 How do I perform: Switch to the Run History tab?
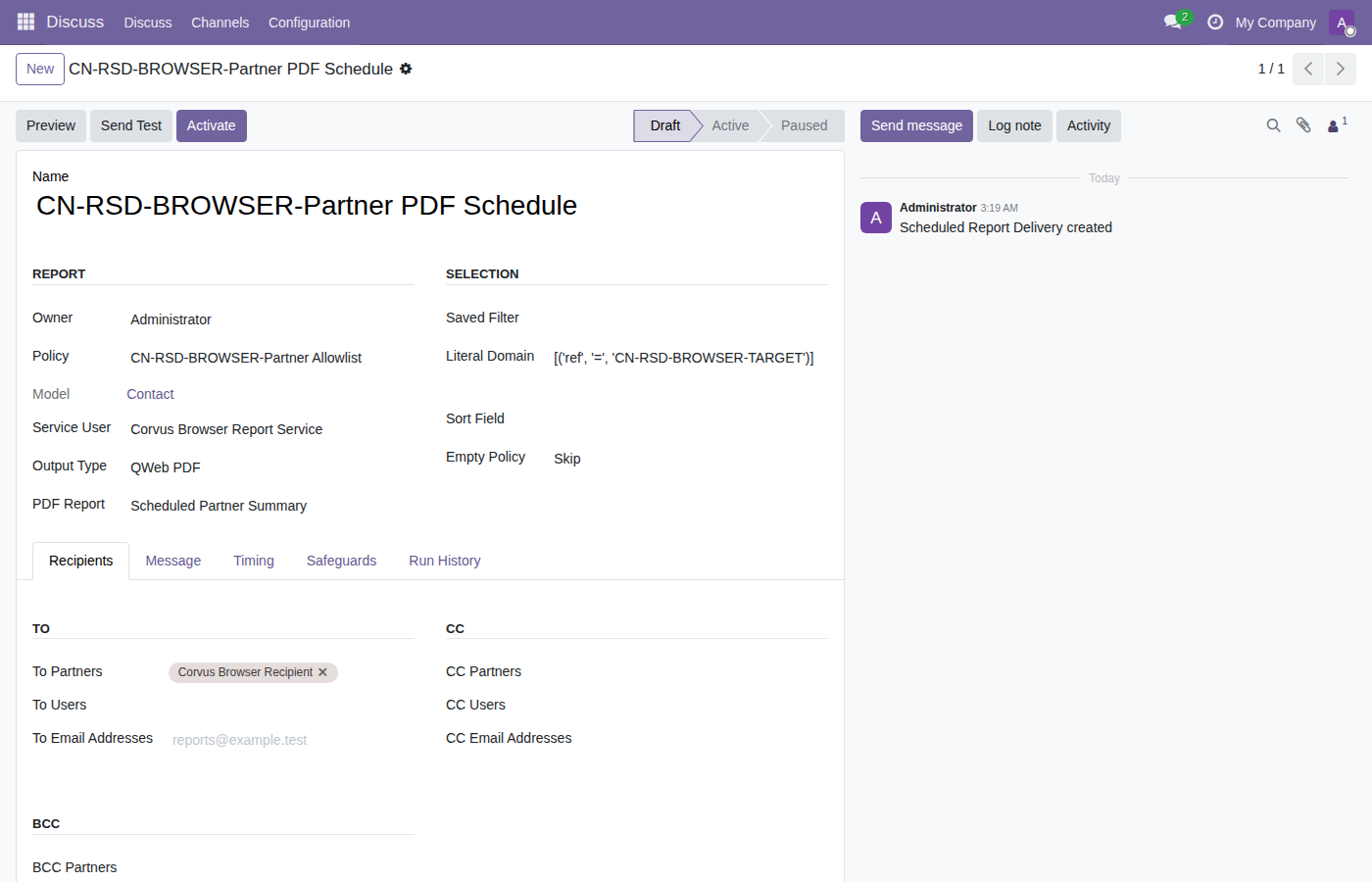(445, 561)
